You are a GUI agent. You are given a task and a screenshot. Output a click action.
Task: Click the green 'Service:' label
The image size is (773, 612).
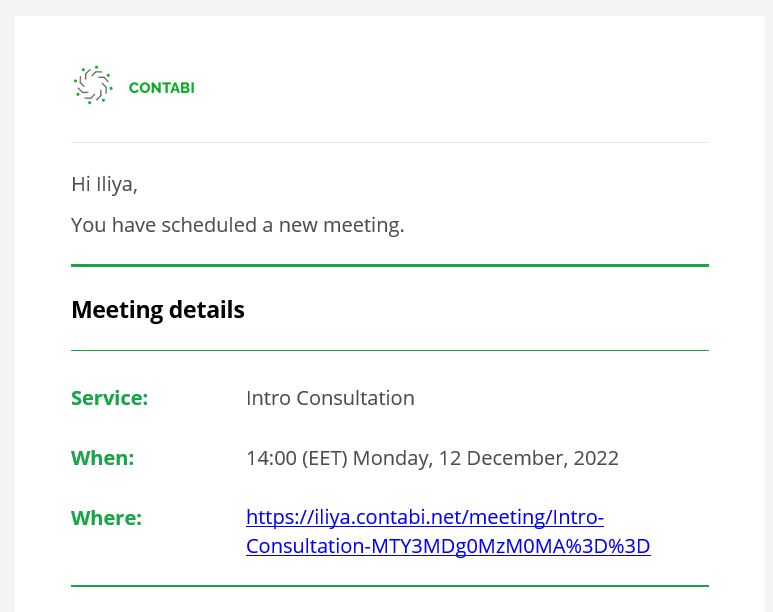coord(109,398)
